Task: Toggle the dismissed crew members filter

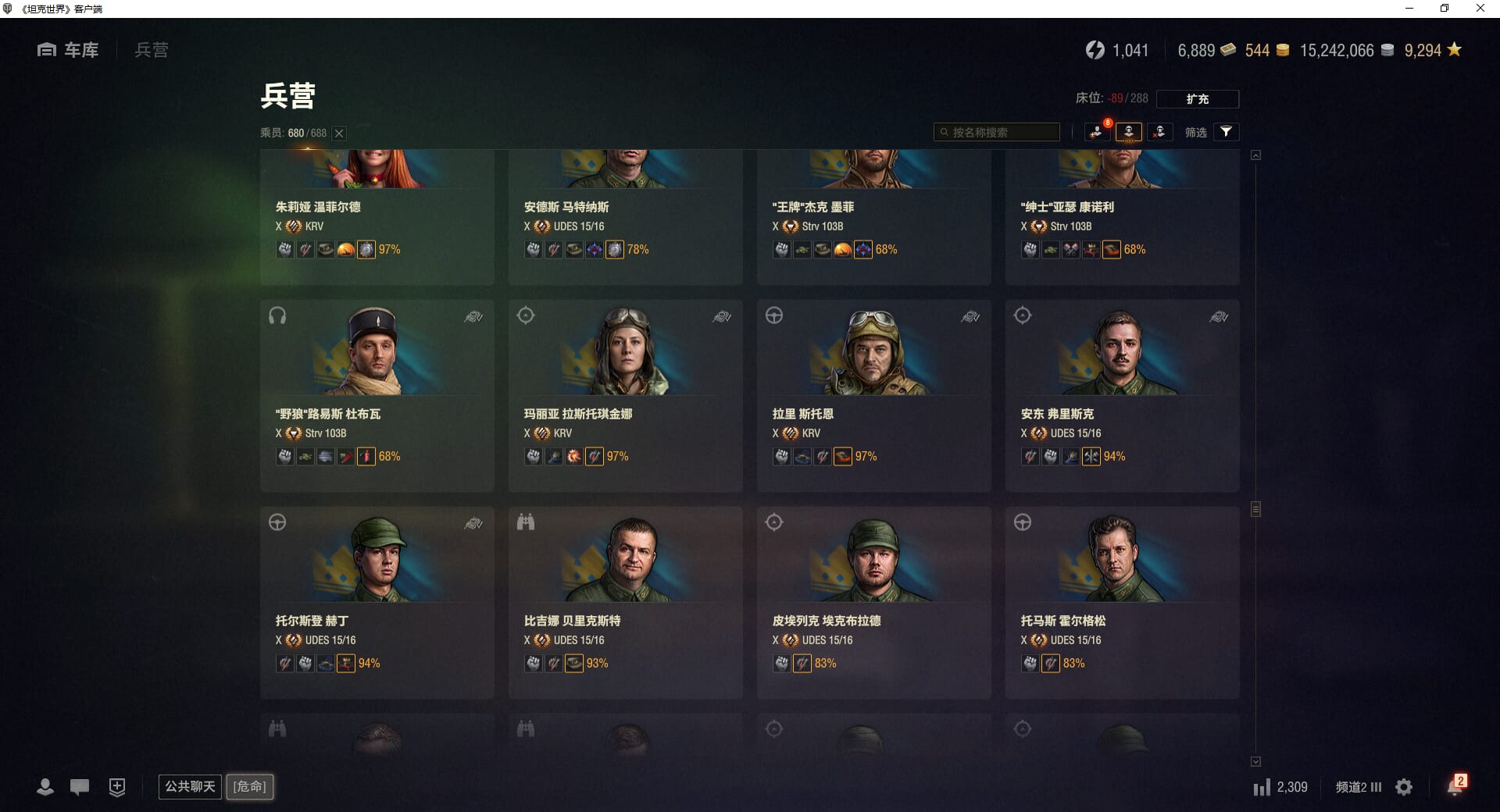Action: click(1159, 132)
